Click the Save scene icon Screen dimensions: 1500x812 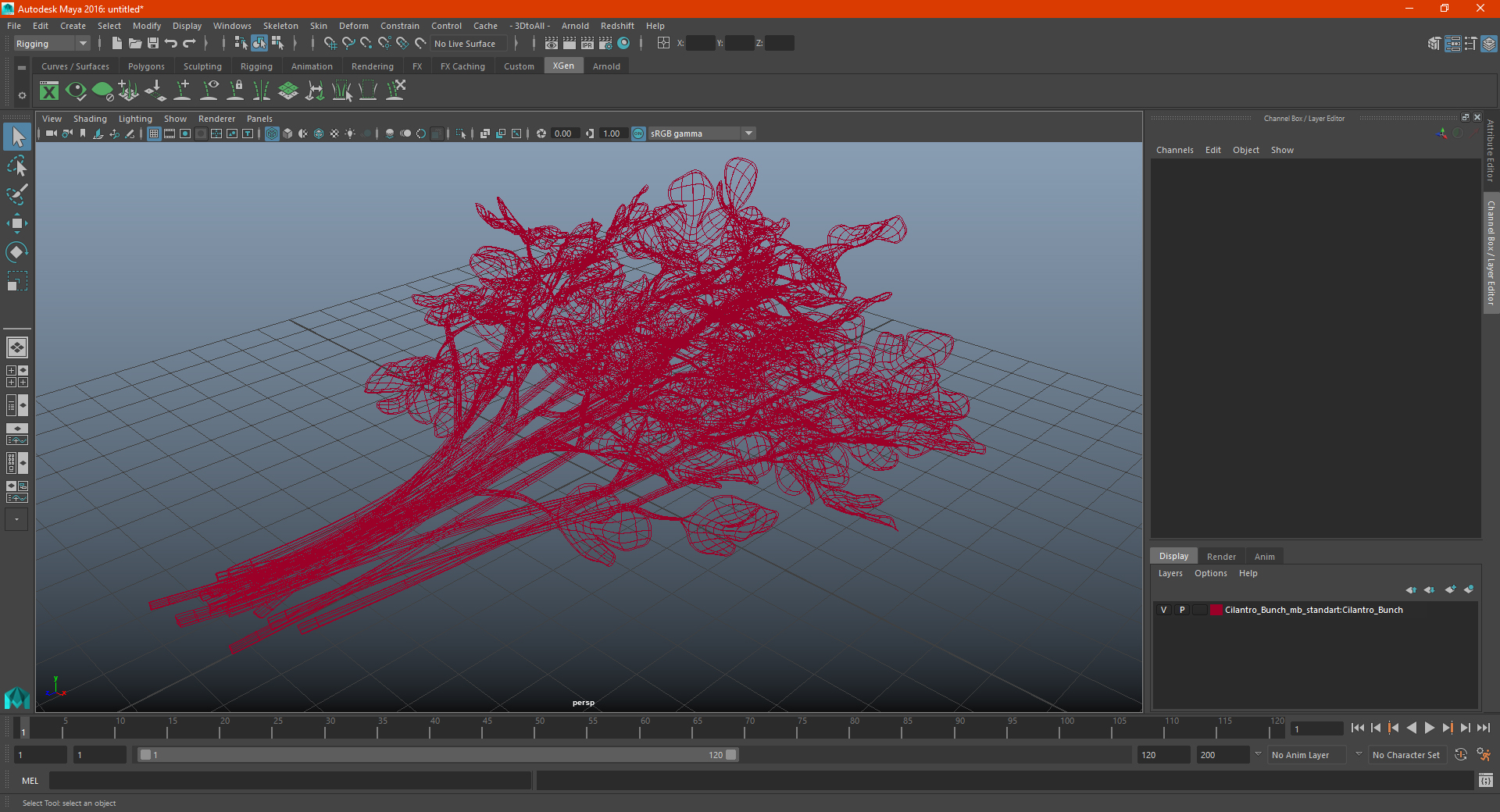pos(153,43)
